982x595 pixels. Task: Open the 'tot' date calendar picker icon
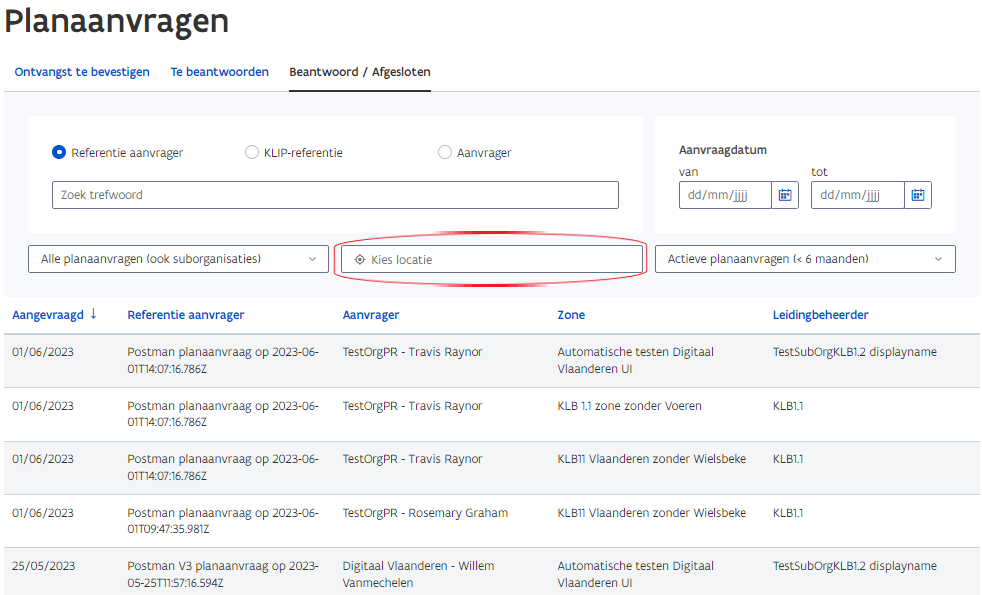[917, 195]
